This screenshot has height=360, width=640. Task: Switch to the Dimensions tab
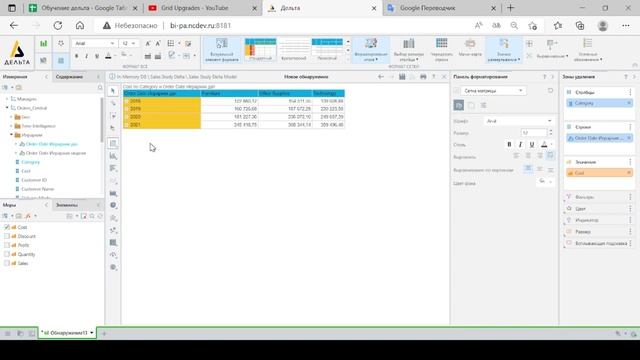15,77
